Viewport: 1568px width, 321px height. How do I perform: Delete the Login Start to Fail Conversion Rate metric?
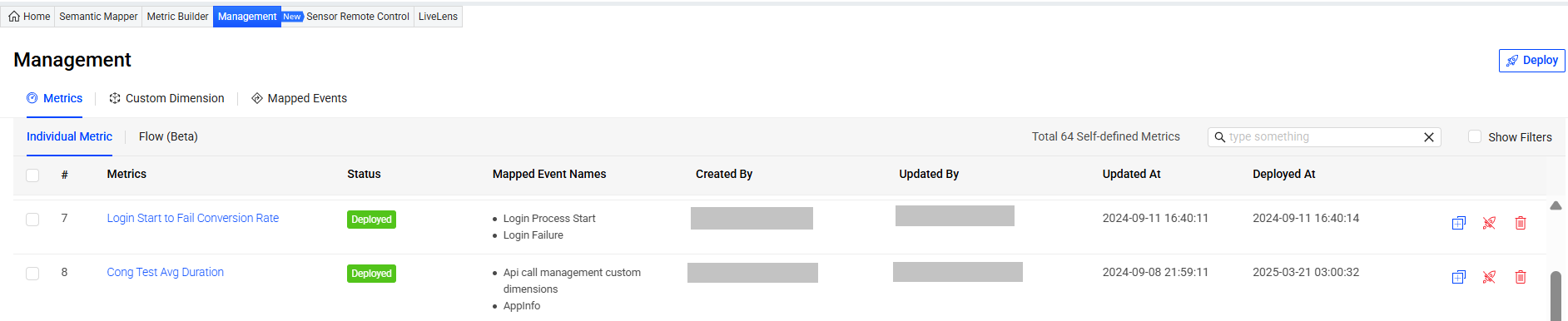(1521, 223)
